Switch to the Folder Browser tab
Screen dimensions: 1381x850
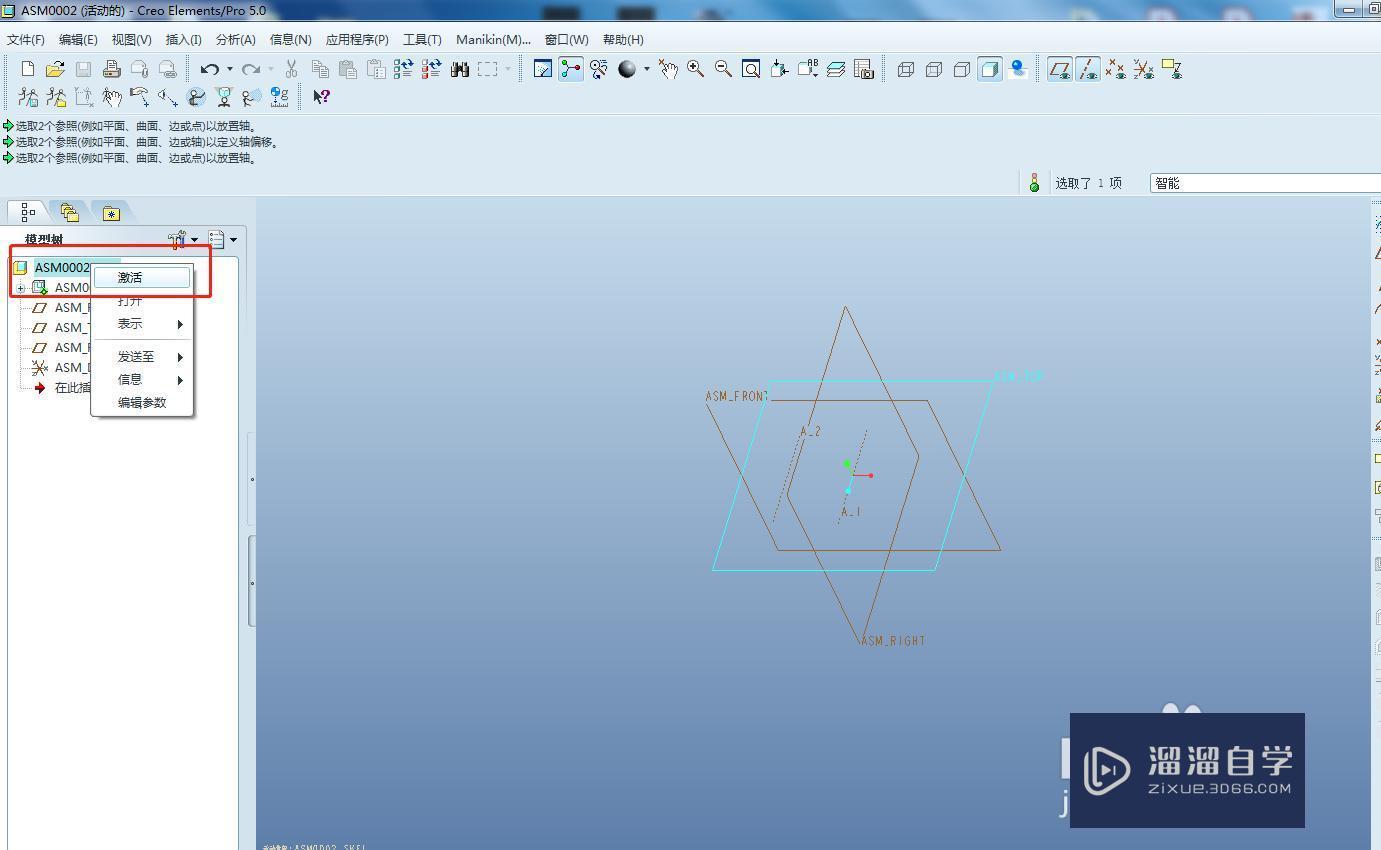69,212
